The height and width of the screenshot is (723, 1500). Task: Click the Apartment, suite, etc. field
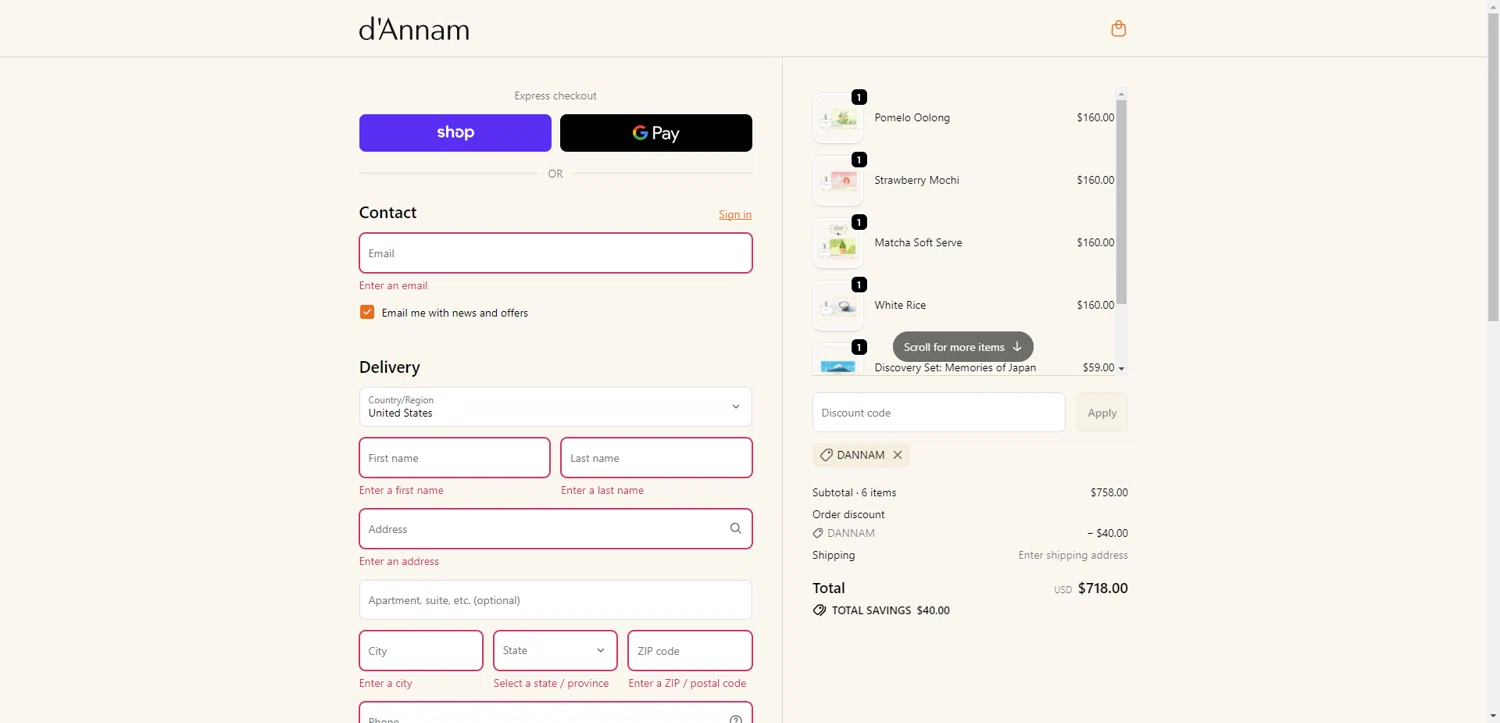point(556,600)
